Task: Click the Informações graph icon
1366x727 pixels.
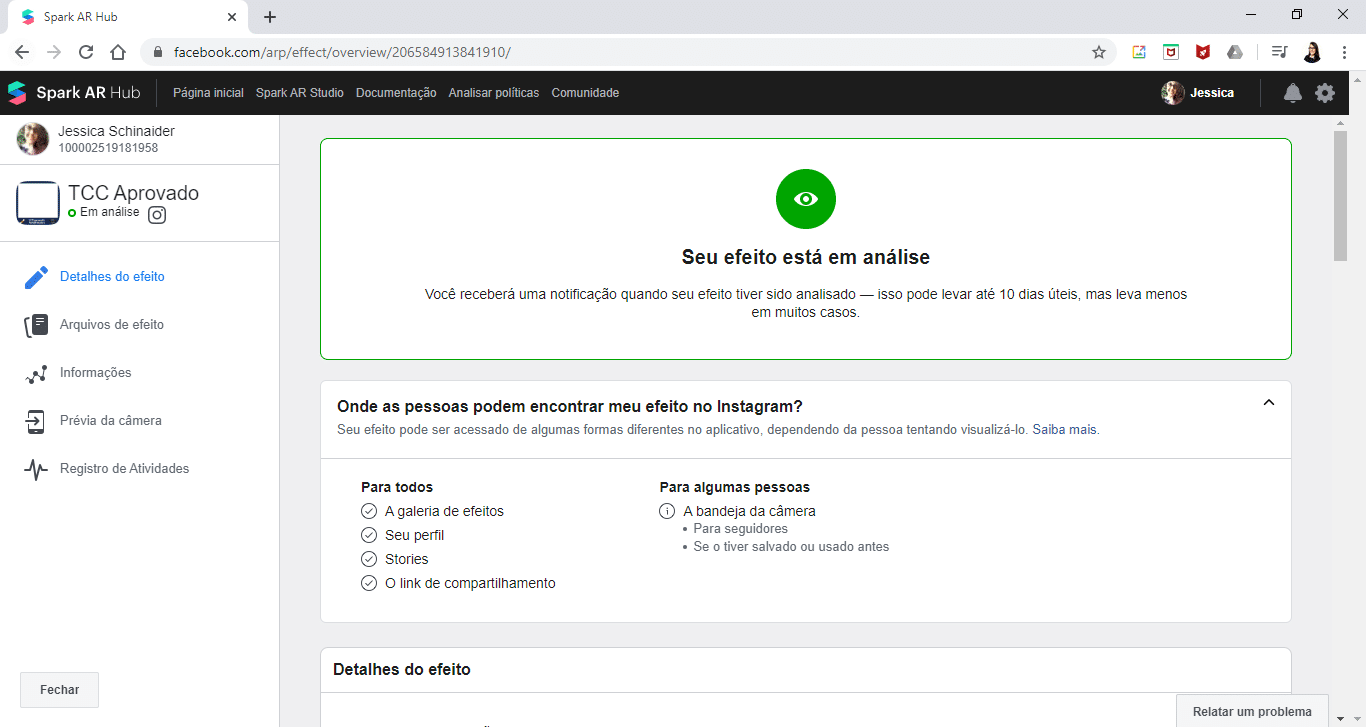Action: pyautogui.click(x=36, y=373)
